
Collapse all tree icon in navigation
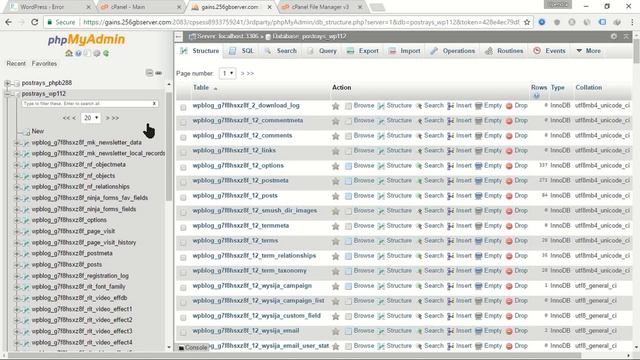click(149, 73)
